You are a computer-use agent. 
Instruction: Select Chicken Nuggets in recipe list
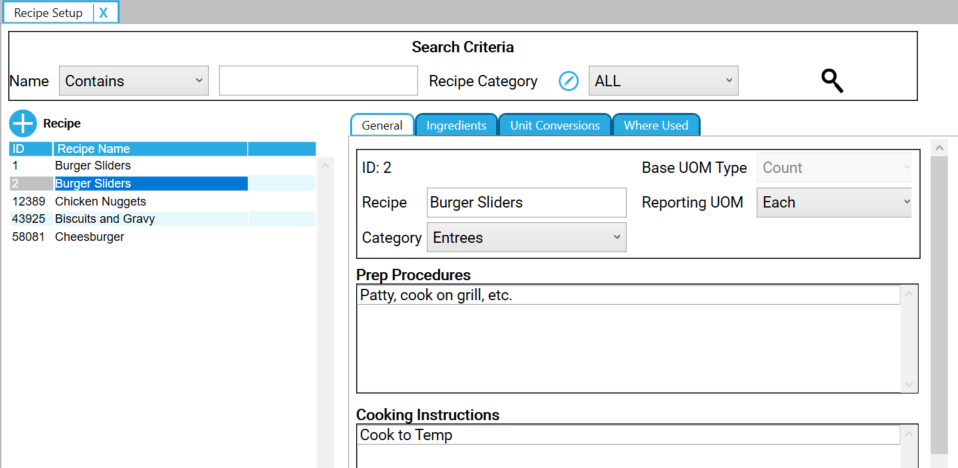100,201
